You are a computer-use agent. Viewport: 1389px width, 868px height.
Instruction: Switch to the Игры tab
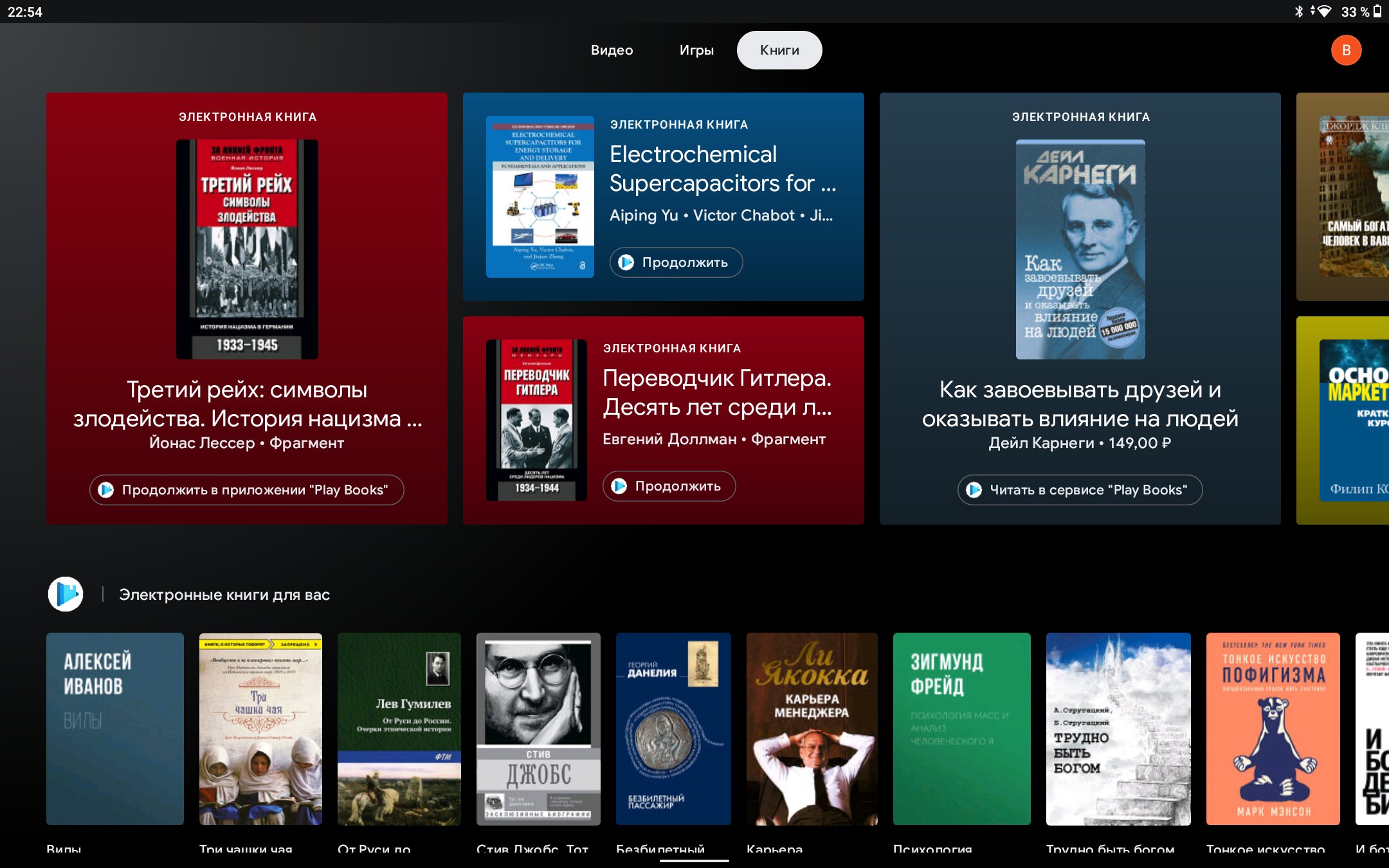pos(696,50)
